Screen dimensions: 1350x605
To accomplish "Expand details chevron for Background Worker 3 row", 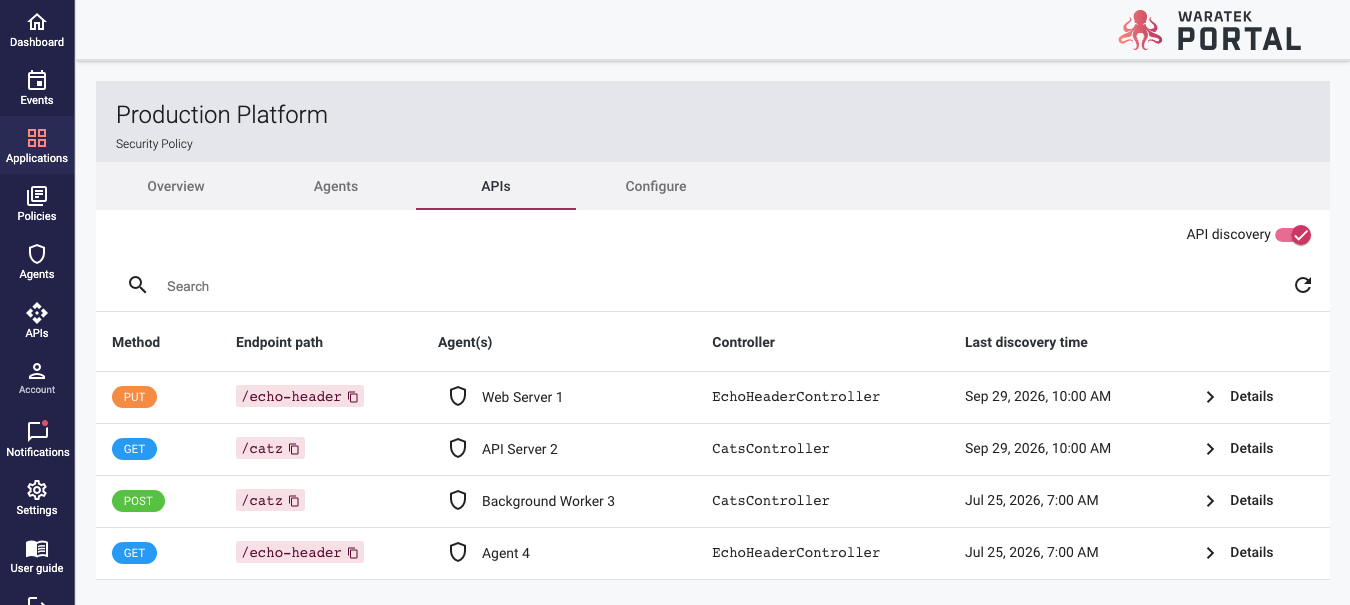I will click(x=1210, y=501).
